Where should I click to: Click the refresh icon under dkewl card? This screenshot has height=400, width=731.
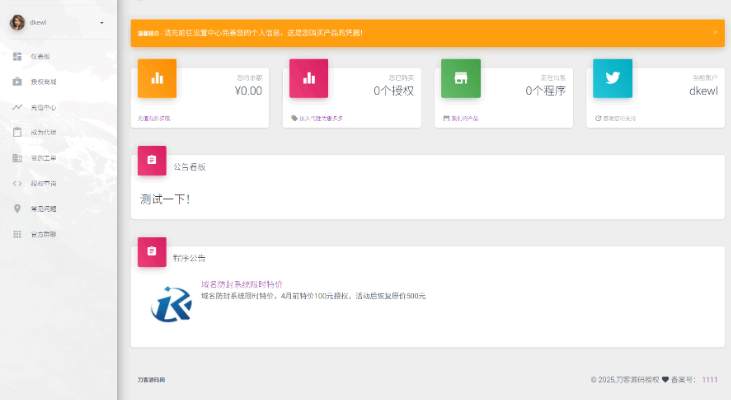click(x=598, y=118)
